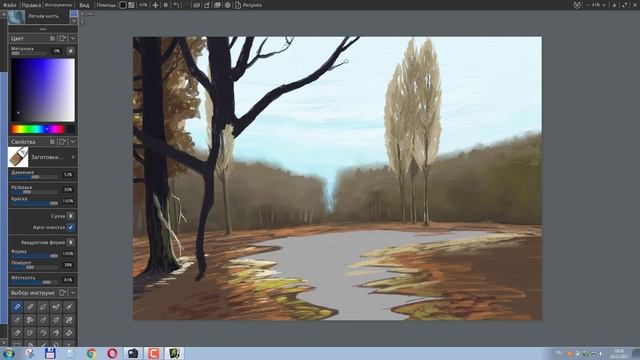The image size is (640, 360).
Task: Click the Поворот 38% value field
Action: 68,265
